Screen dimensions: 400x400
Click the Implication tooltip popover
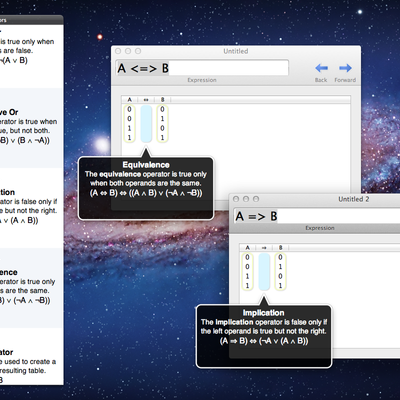coord(264,336)
